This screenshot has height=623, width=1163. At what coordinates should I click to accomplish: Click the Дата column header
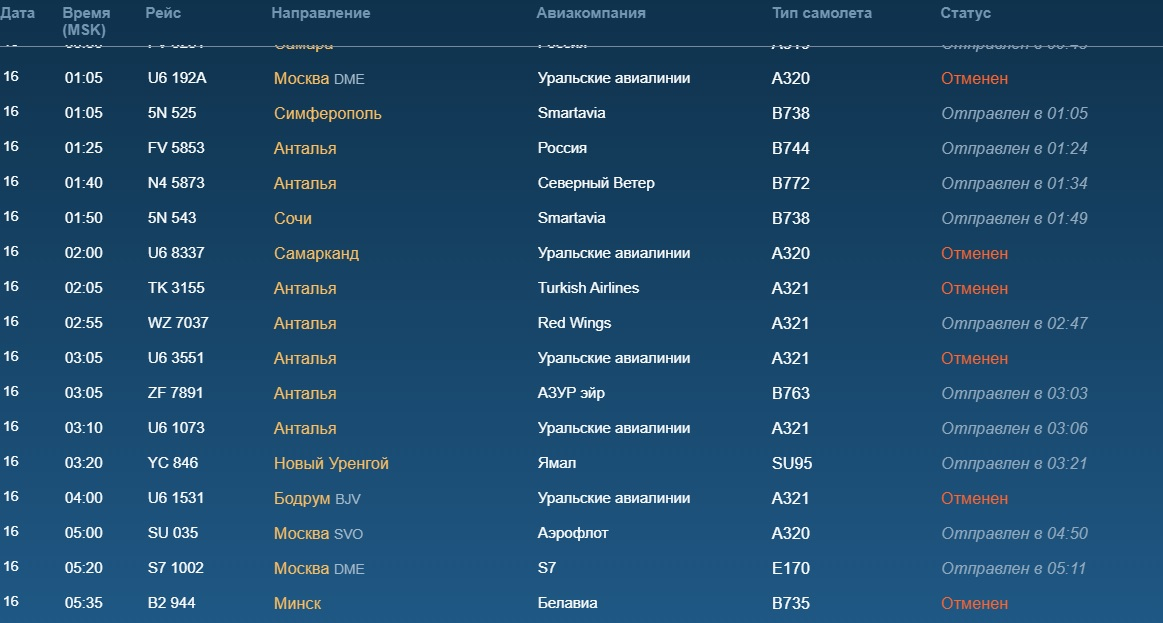17,13
